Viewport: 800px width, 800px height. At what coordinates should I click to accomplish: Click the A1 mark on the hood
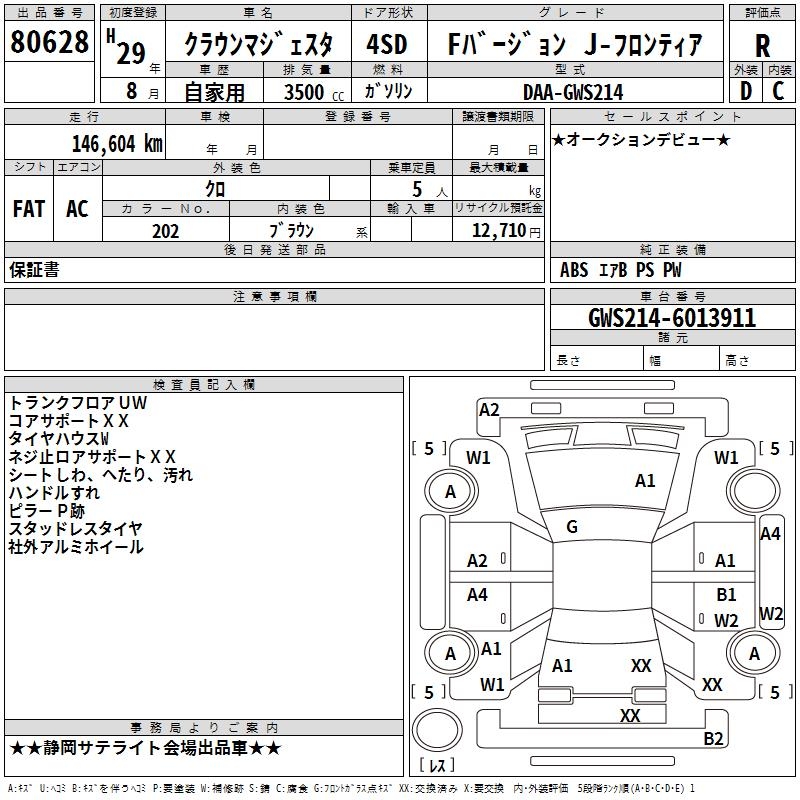coord(645,481)
